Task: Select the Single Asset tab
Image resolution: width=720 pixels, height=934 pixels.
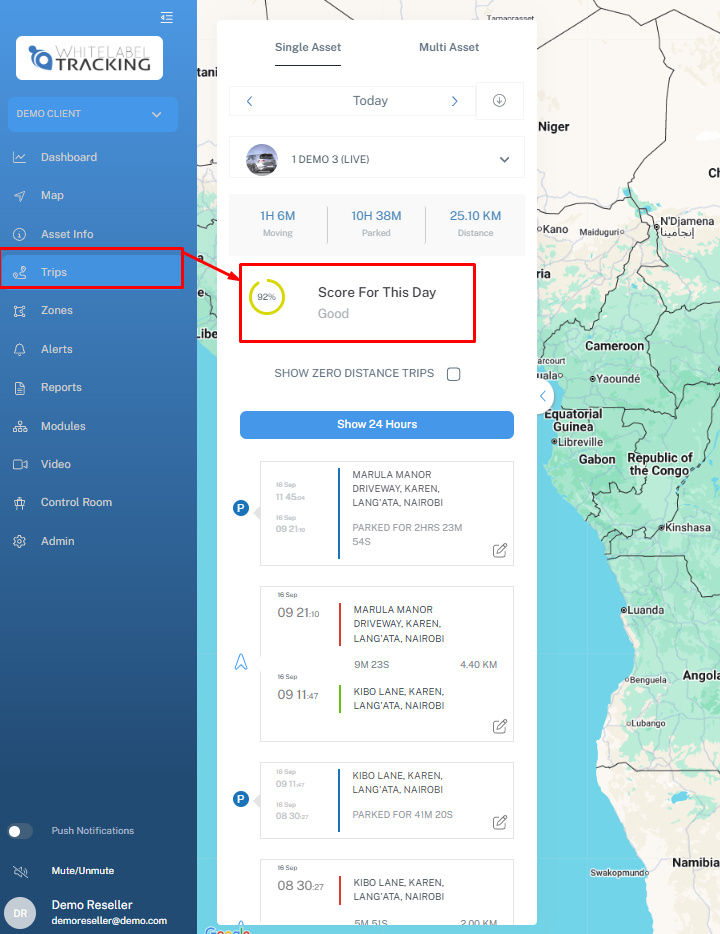Action: coord(308,47)
